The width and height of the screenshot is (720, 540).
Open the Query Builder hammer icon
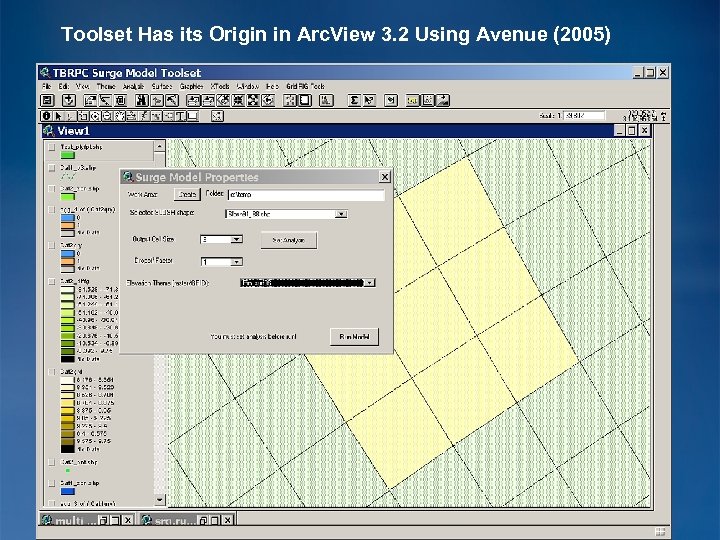(x=172, y=100)
